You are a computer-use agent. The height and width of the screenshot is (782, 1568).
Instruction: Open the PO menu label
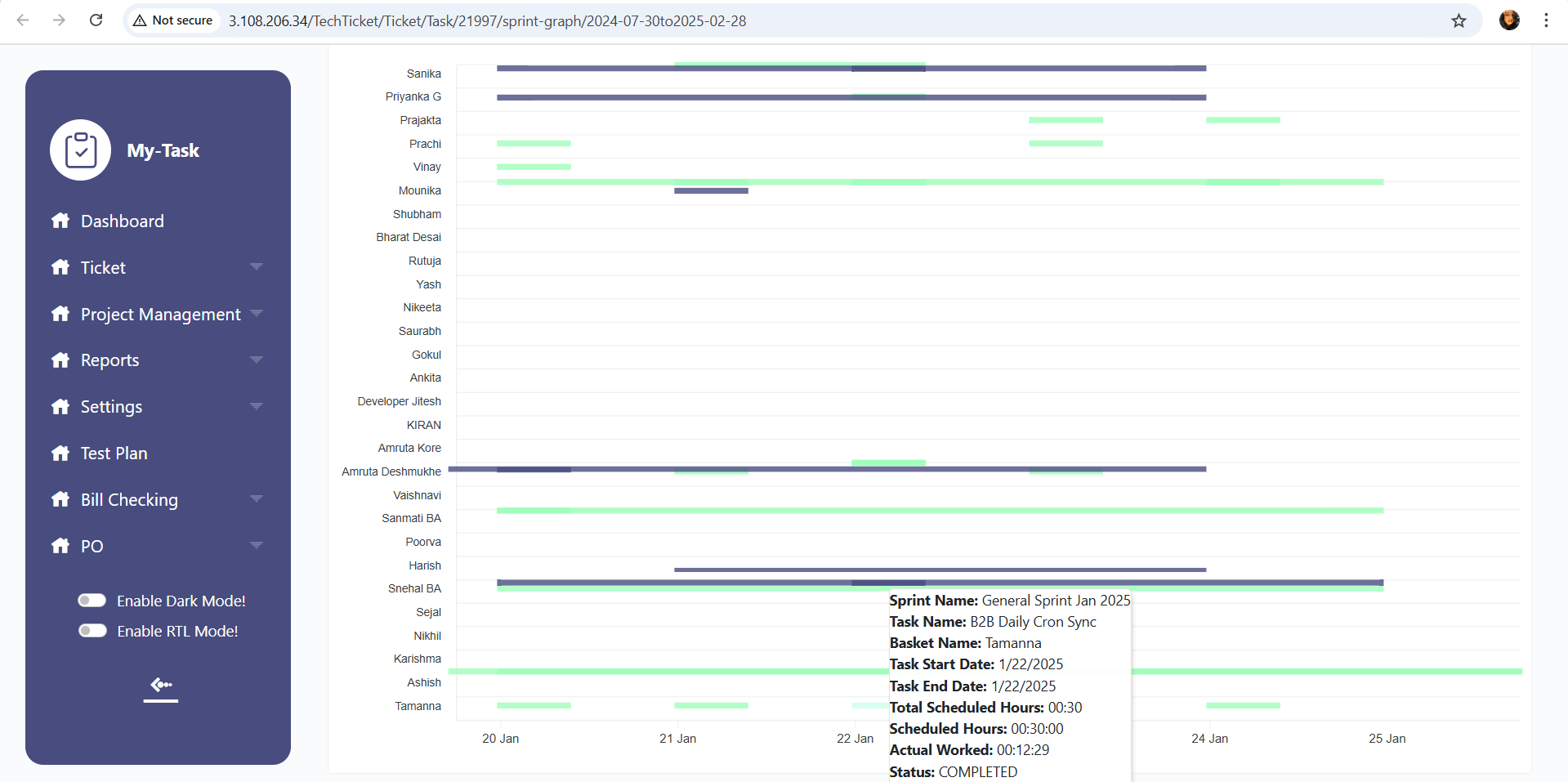(x=92, y=547)
